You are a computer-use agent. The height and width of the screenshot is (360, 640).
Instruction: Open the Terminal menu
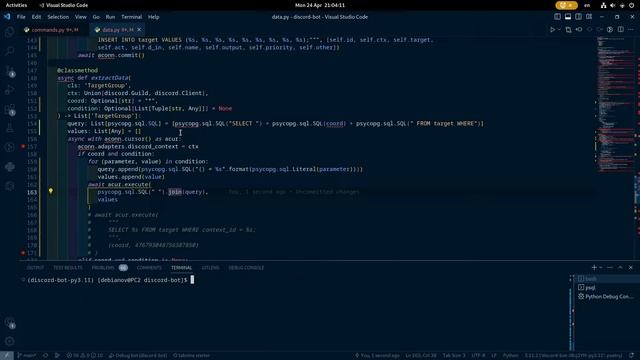click(131, 17)
